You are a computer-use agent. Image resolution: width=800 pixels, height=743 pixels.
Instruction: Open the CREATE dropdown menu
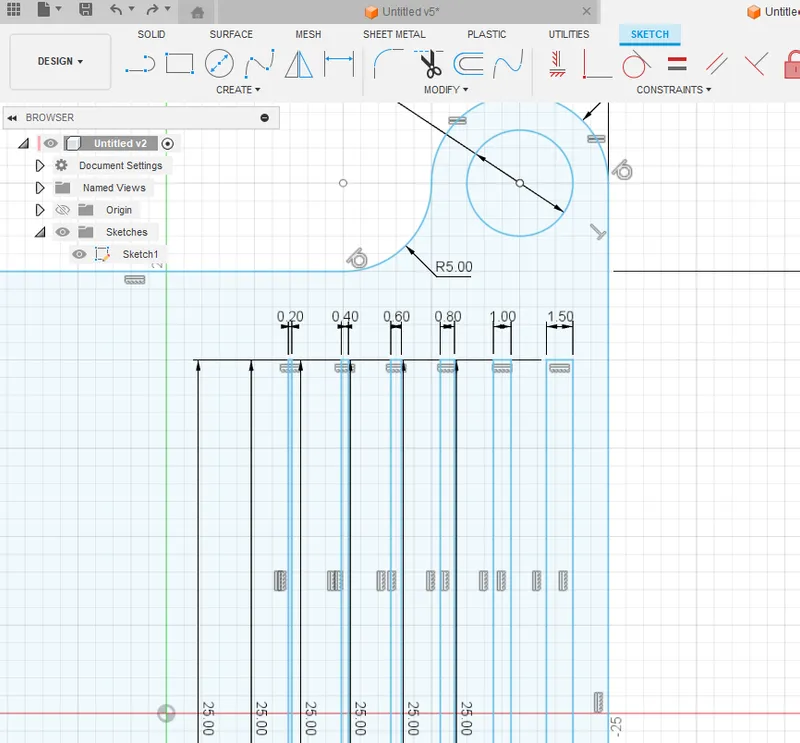pos(238,90)
